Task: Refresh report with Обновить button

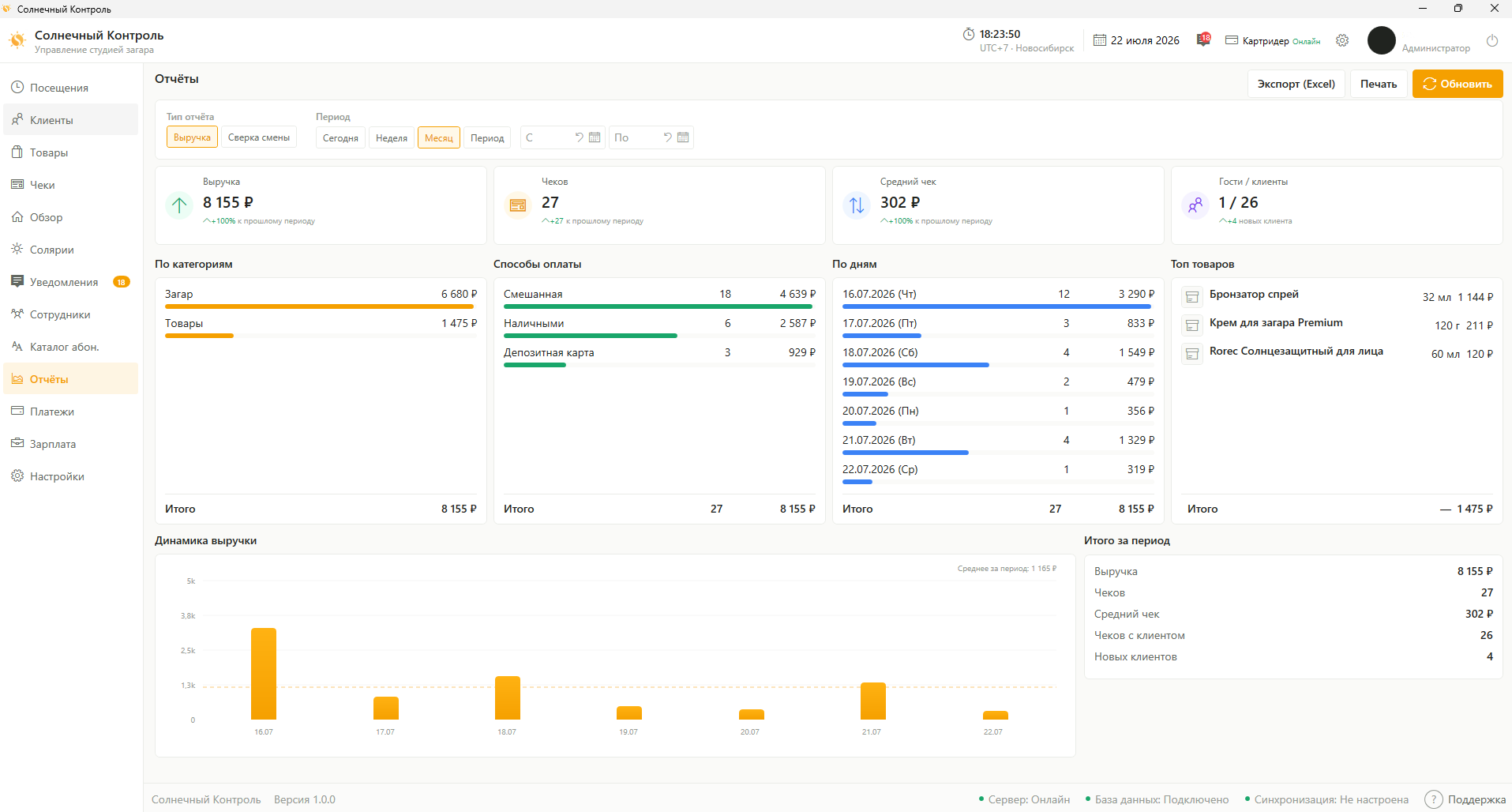Action: [1458, 84]
